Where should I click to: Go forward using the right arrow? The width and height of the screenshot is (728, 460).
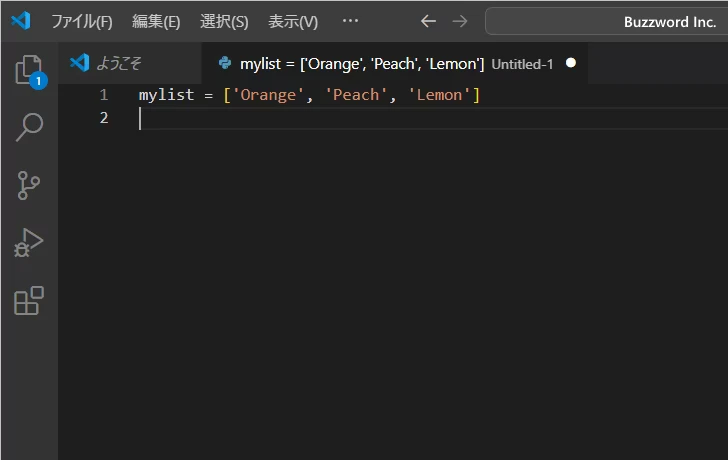pyautogui.click(x=459, y=21)
